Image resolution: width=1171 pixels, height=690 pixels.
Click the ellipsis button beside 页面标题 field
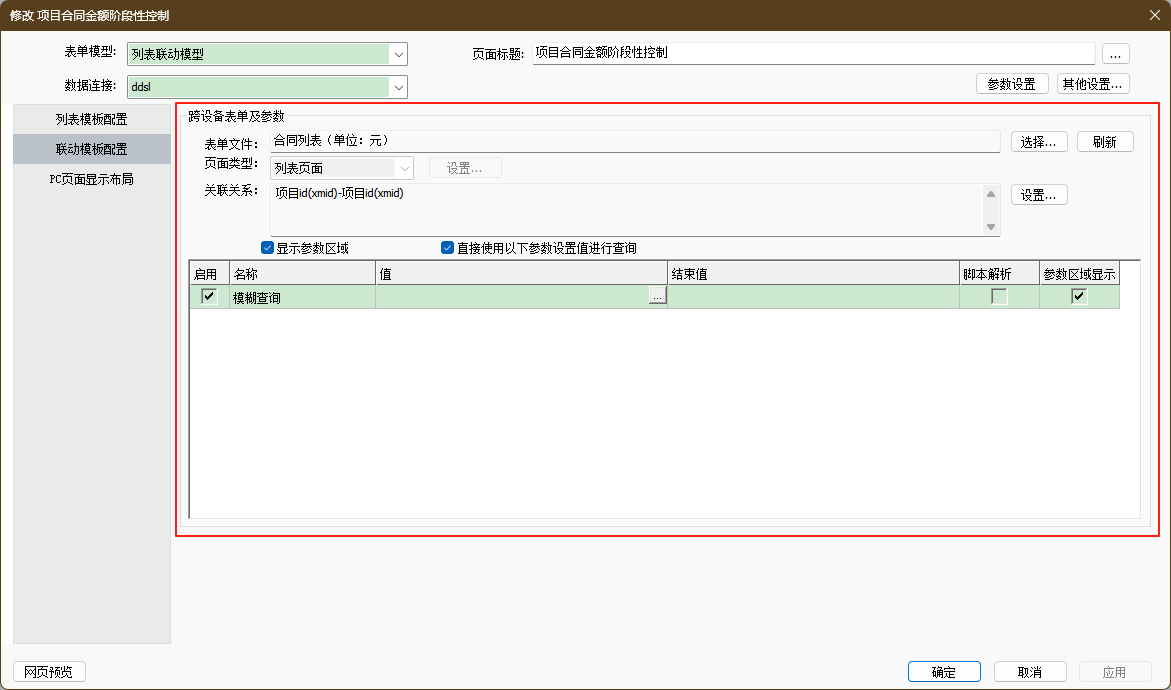(x=1115, y=54)
